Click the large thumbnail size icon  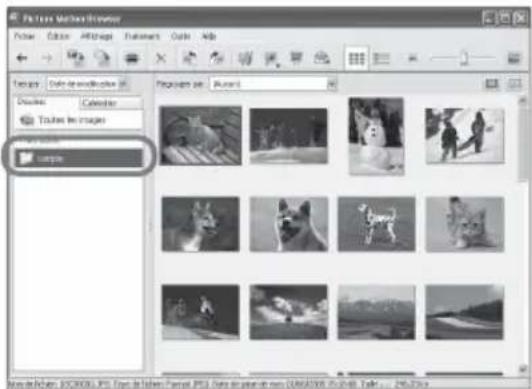click(514, 58)
